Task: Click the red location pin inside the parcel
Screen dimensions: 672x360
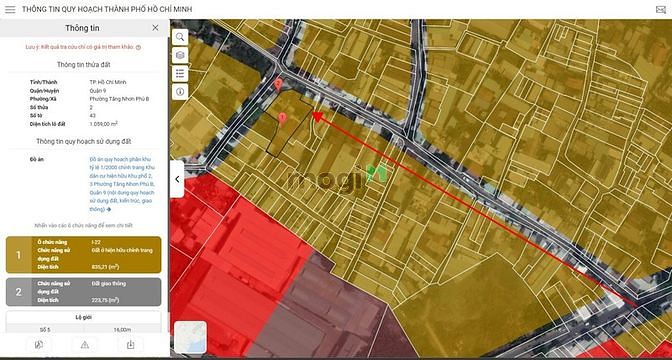Action: [x=282, y=118]
